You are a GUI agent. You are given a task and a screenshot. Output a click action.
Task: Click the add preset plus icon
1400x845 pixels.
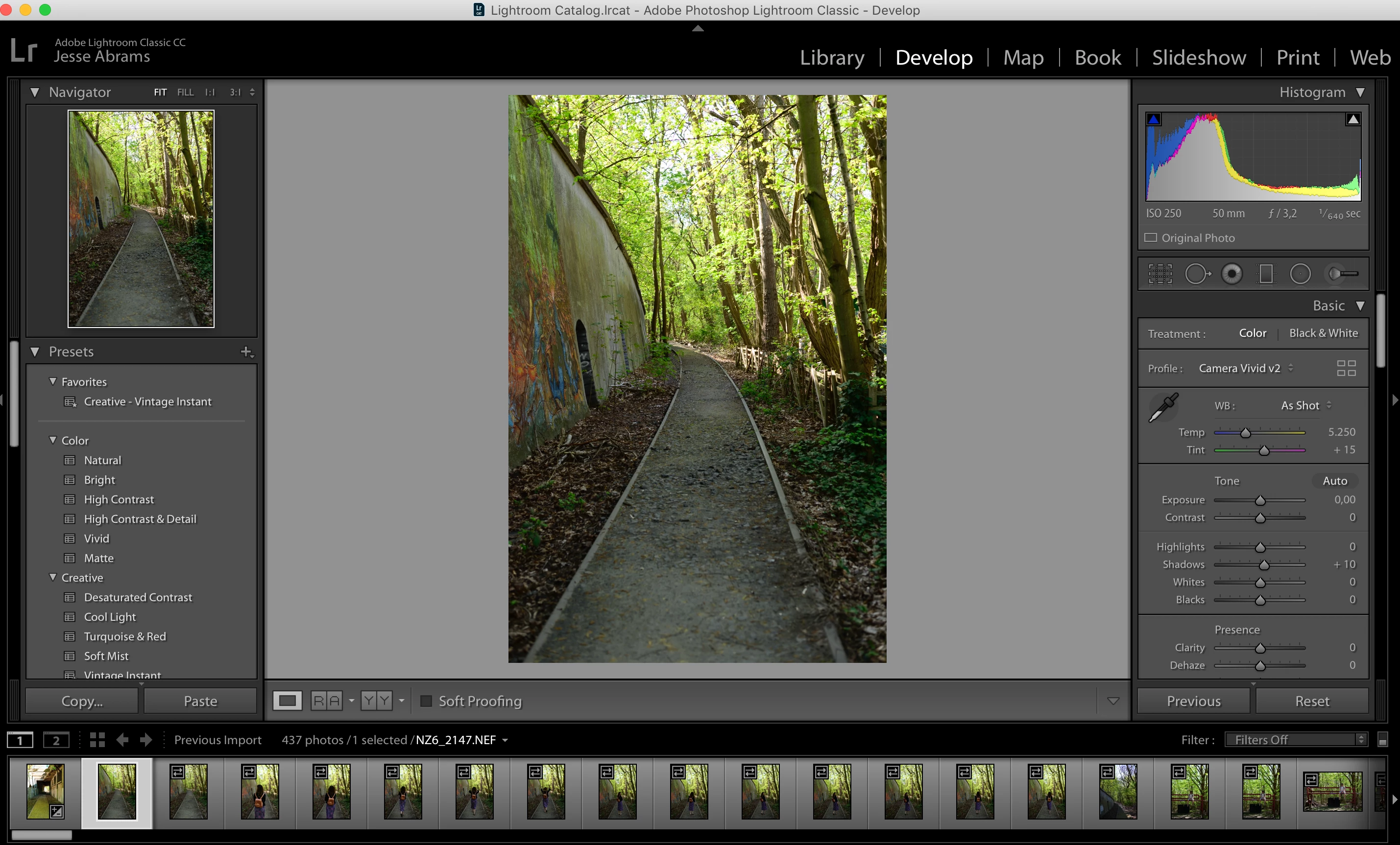[246, 352]
